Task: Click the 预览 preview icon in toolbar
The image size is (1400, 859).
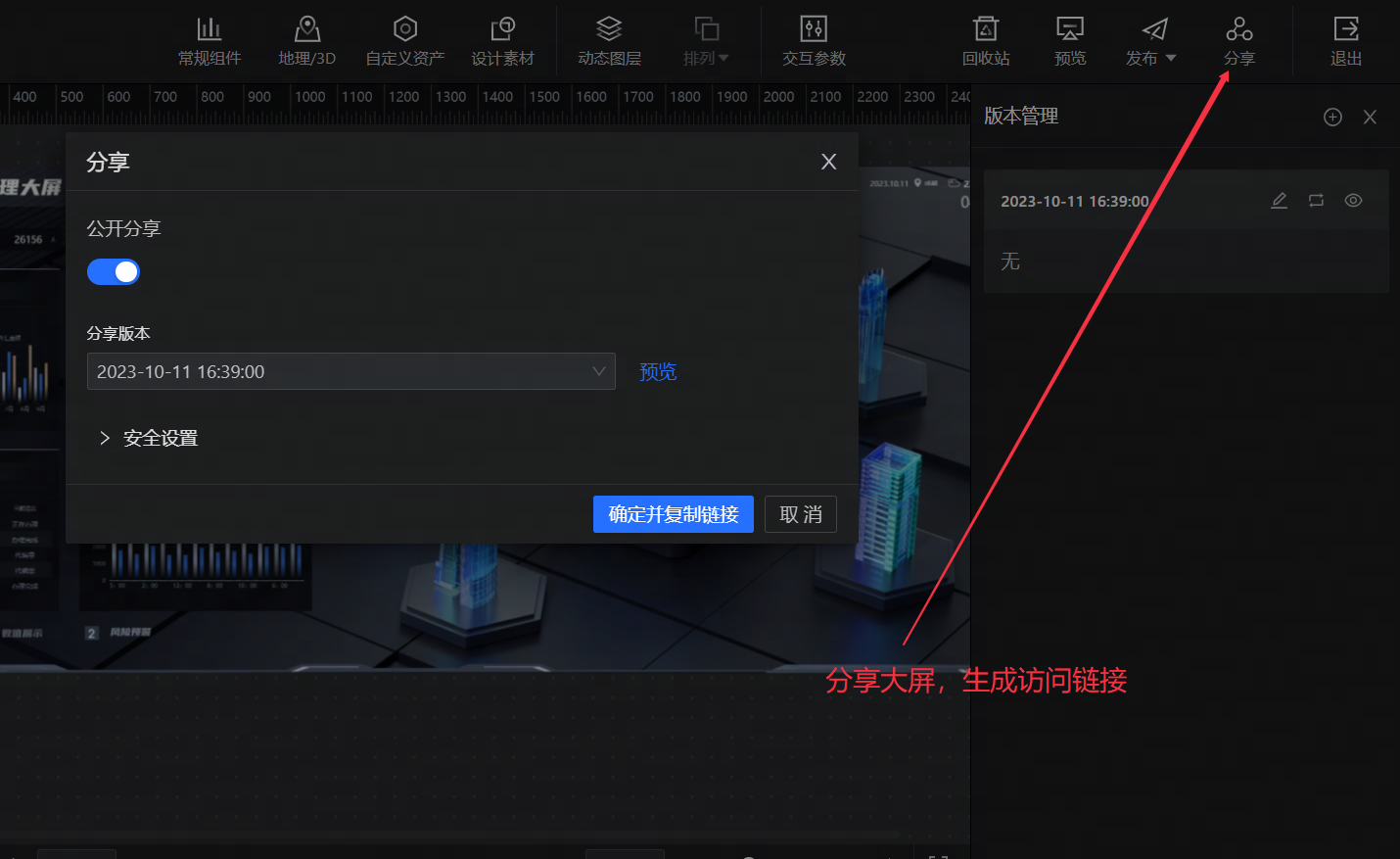Action: tap(1069, 39)
